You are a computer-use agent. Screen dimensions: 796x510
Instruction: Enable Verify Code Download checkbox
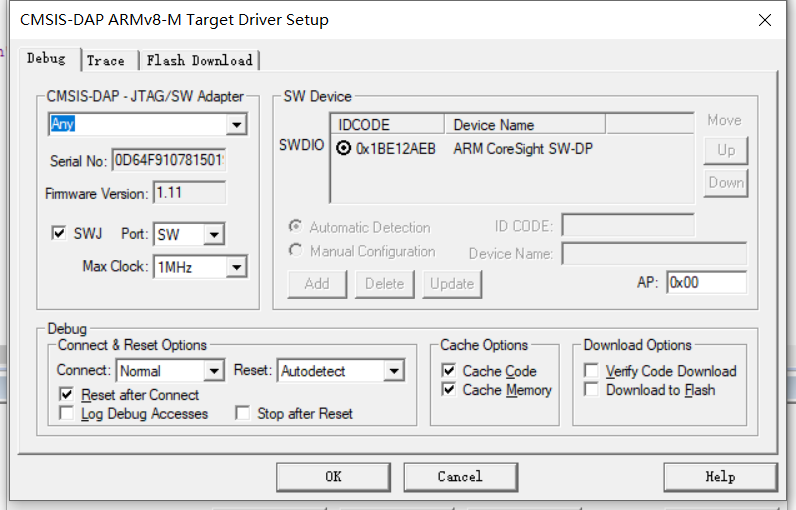(x=591, y=370)
